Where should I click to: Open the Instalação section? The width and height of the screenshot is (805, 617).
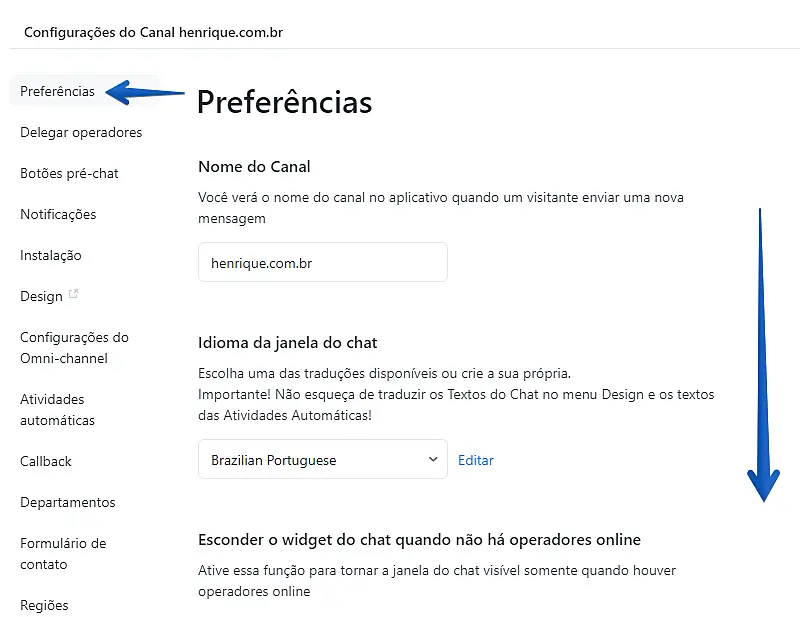point(51,255)
